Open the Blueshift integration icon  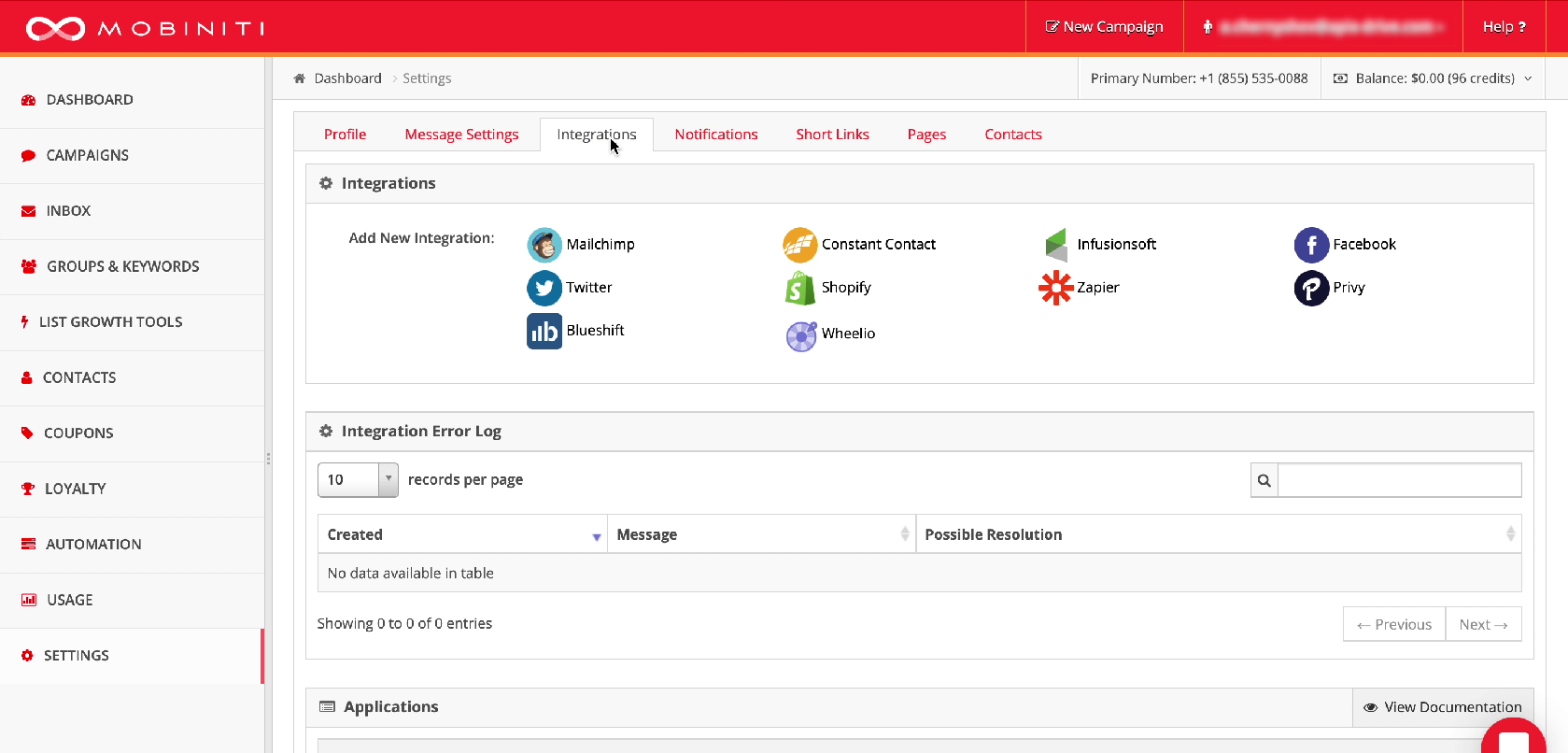[x=544, y=332]
